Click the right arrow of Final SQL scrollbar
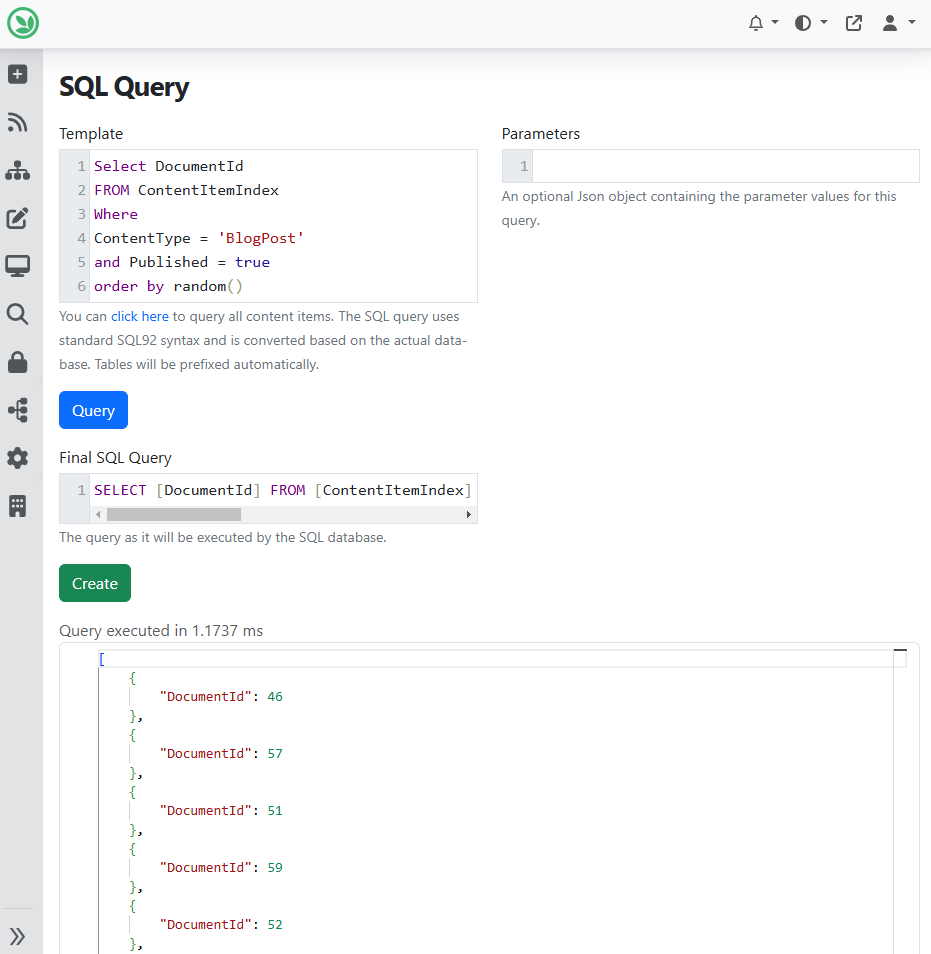Viewport: 931px width, 954px height. pos(469,515)
